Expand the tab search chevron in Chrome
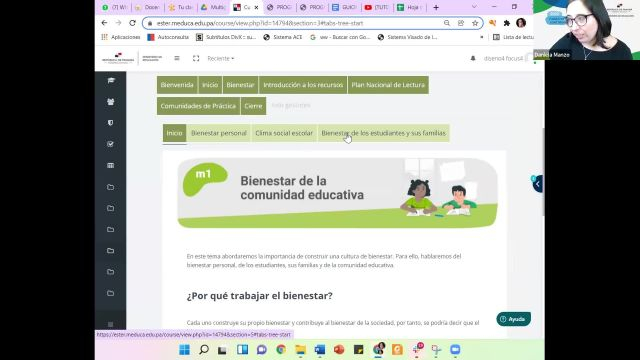 [x=474, y=7]
